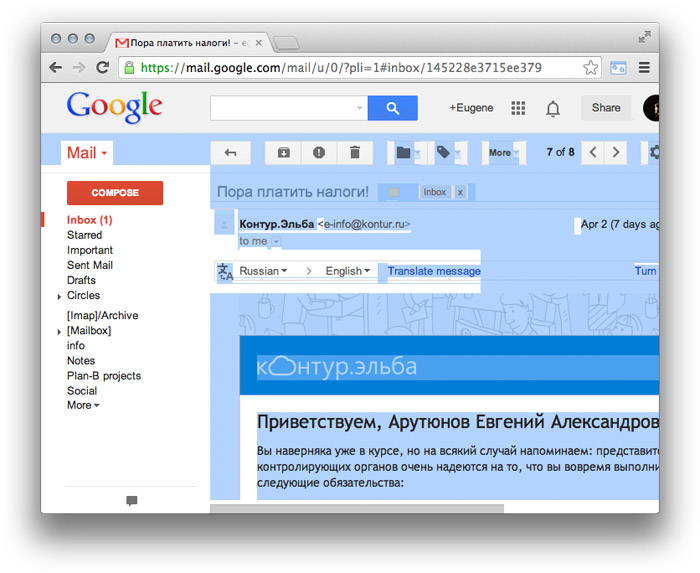The height and width of the screenshot is (573, 700).
Task: Open the Google apps grid
Action: tap(518, 108)
